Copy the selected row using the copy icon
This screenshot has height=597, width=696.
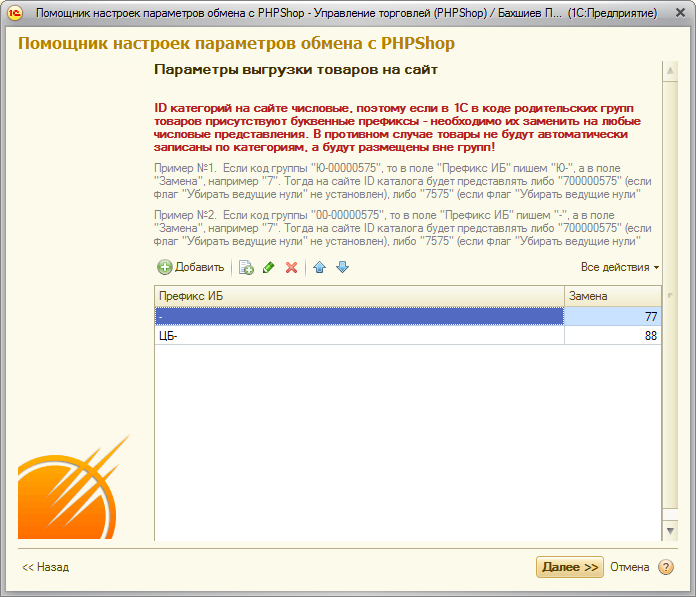pos(246,267)
